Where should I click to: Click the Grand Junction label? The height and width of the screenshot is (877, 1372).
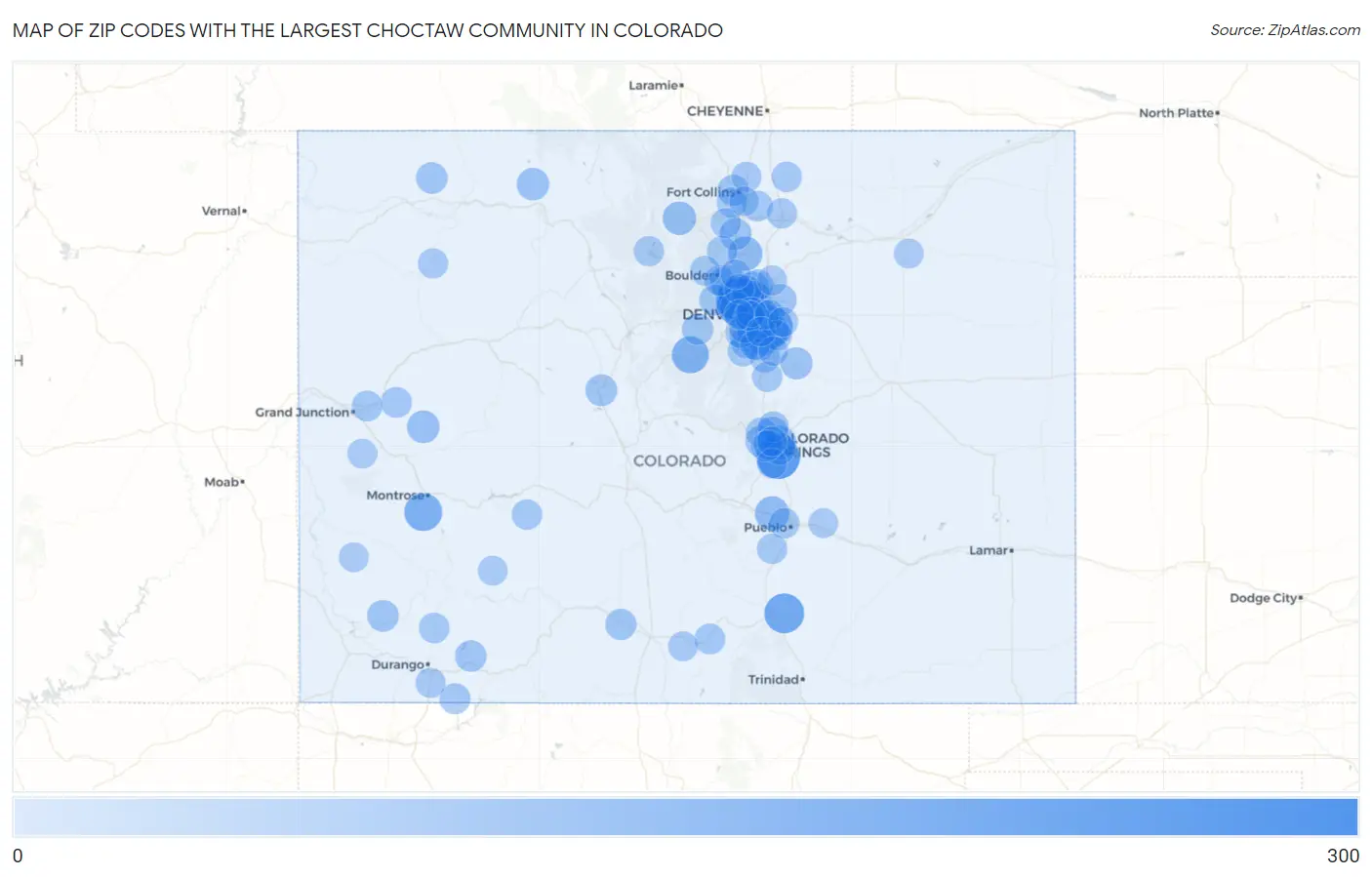[x=304, y=413]
